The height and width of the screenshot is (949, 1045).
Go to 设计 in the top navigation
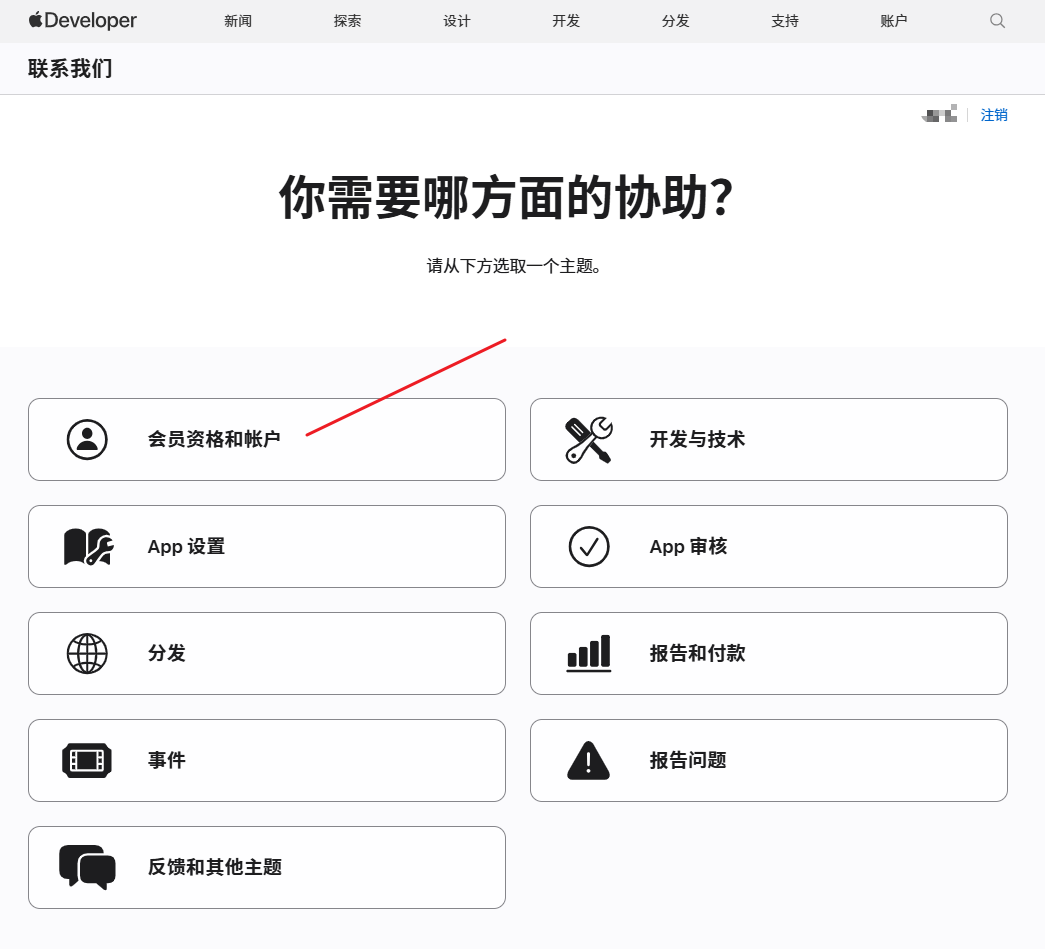(x=457, y=21)
